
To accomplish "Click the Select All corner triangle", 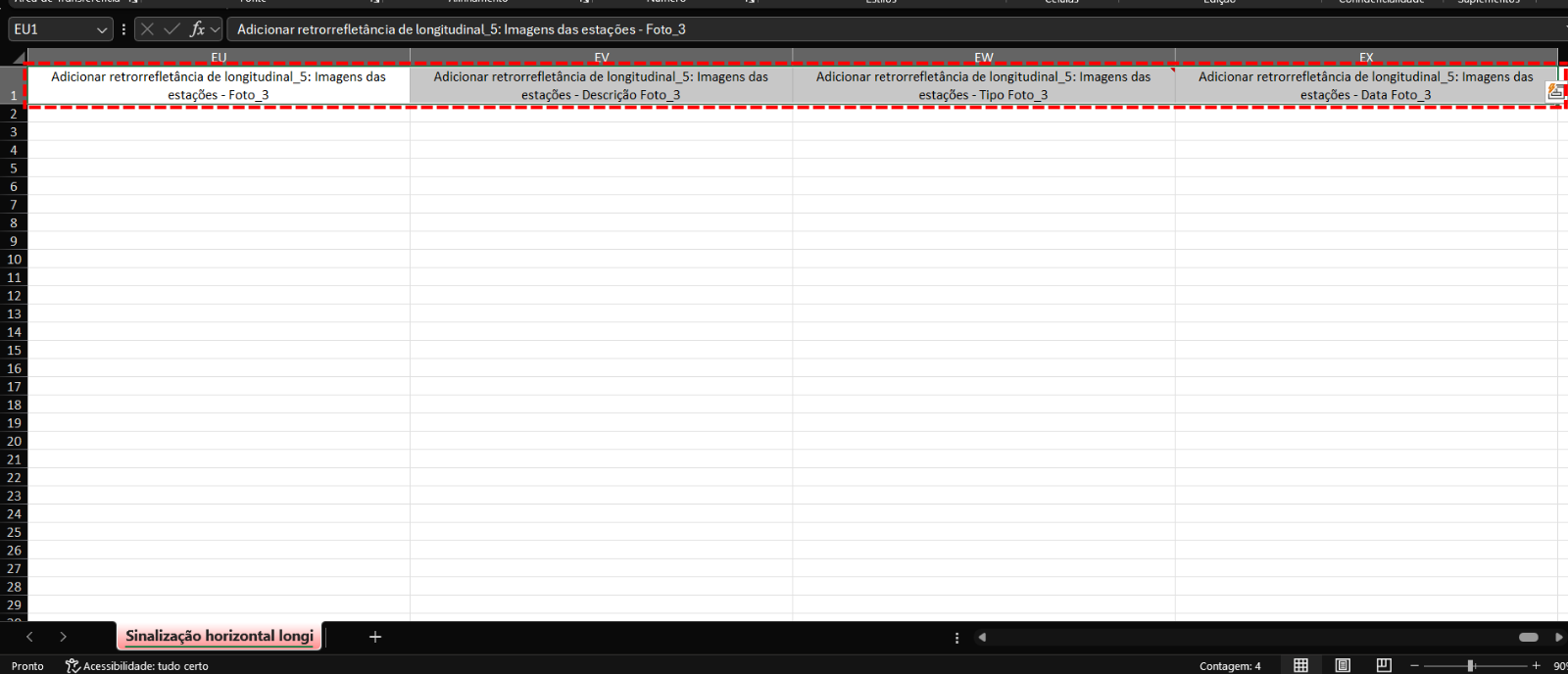I will coord(17,58).
